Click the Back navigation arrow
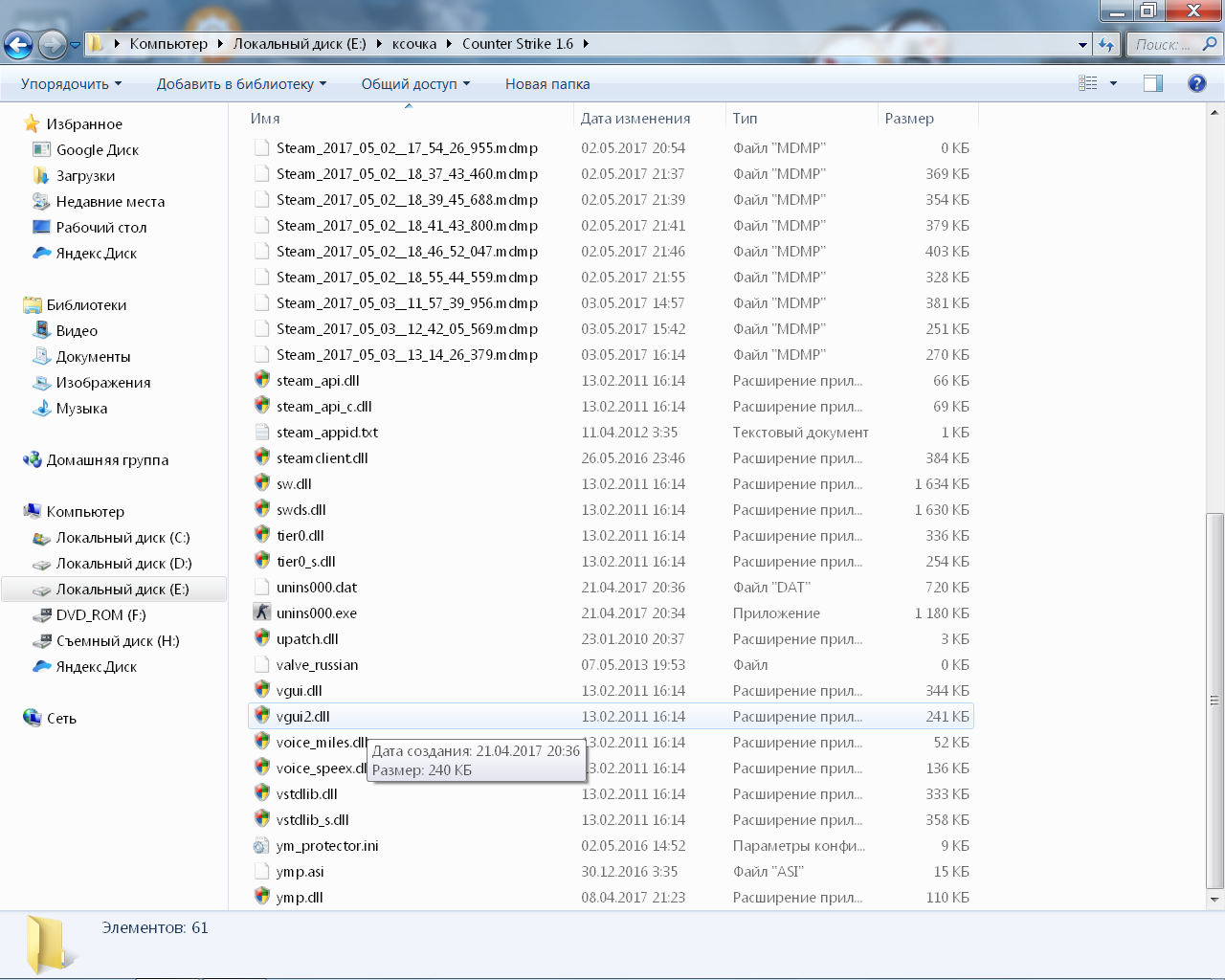1225x980 pixels. (18, 44)
